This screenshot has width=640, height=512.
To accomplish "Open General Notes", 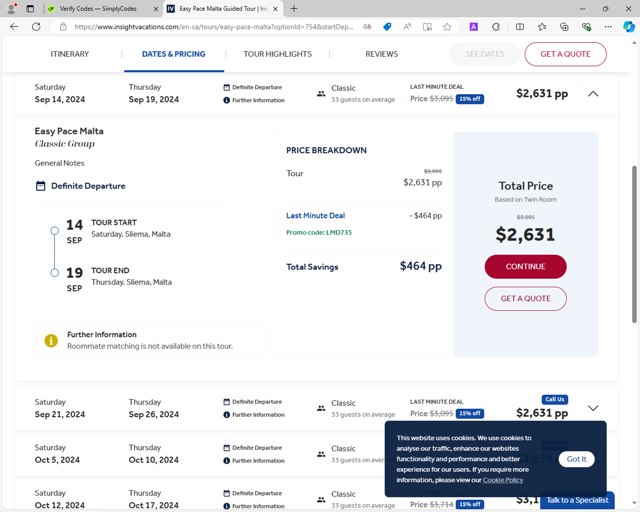I will pos(60,163).
